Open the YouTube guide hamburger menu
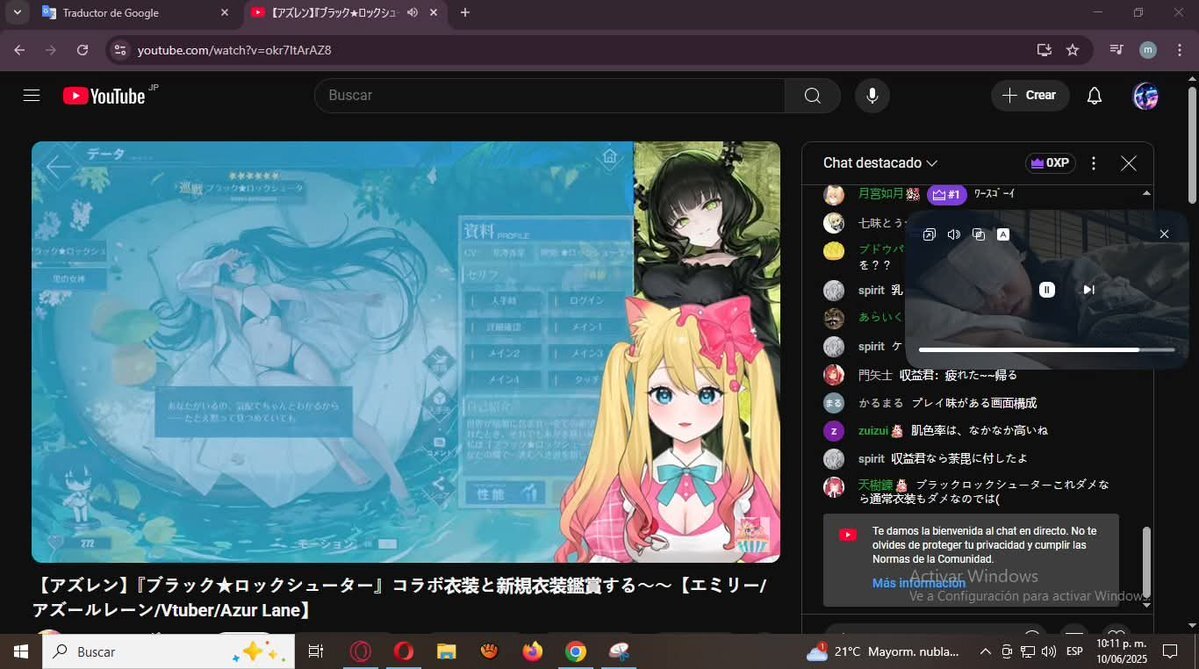The width and height of the screenshot is (1199, 669). pyautogui.click(x=31, y=96)
